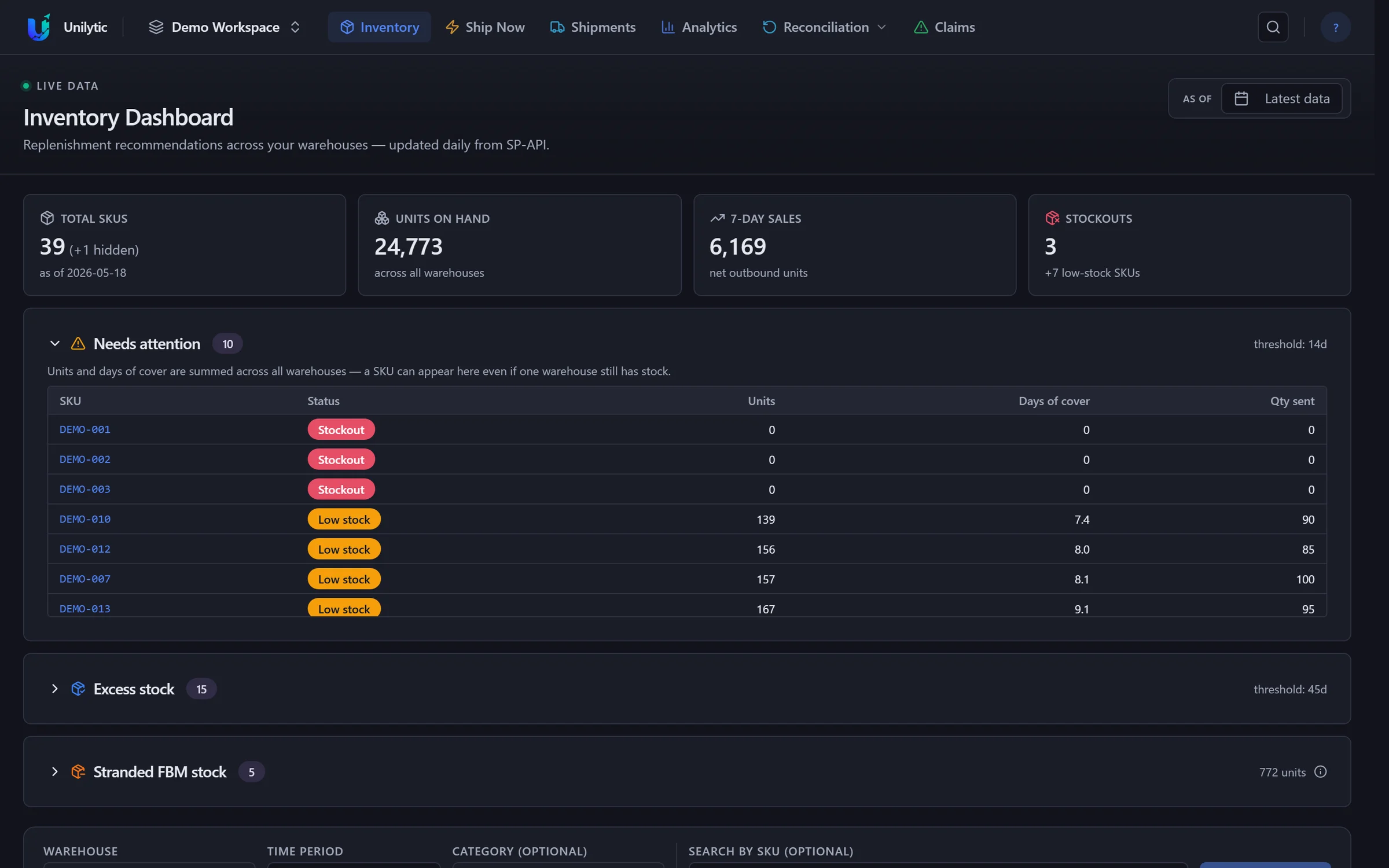This screenshot has width=1389, height=868.
Task: Click the Qty sent column header
Action: [x=1292, y=400]
